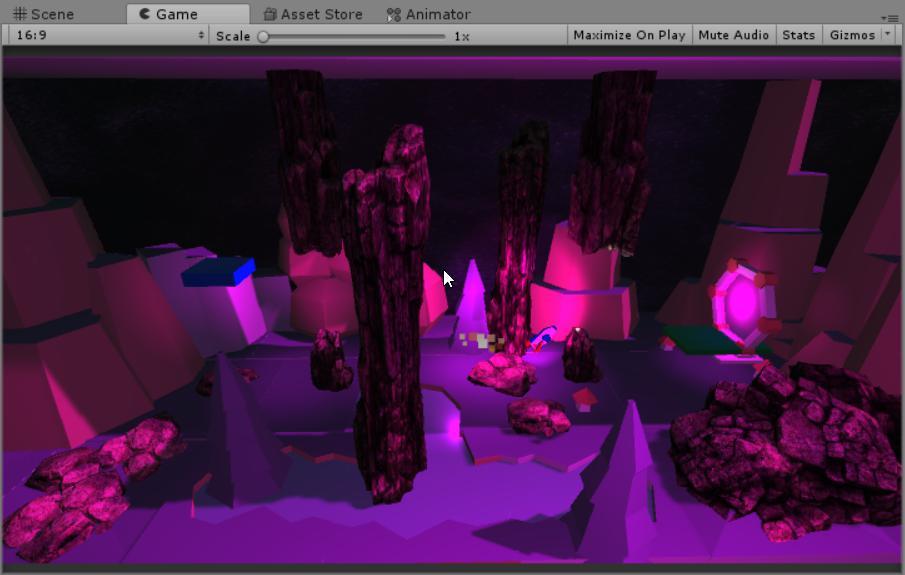Click the Asset Store bag icon
This screenshot has width=905, height=575.
(270, 14)
